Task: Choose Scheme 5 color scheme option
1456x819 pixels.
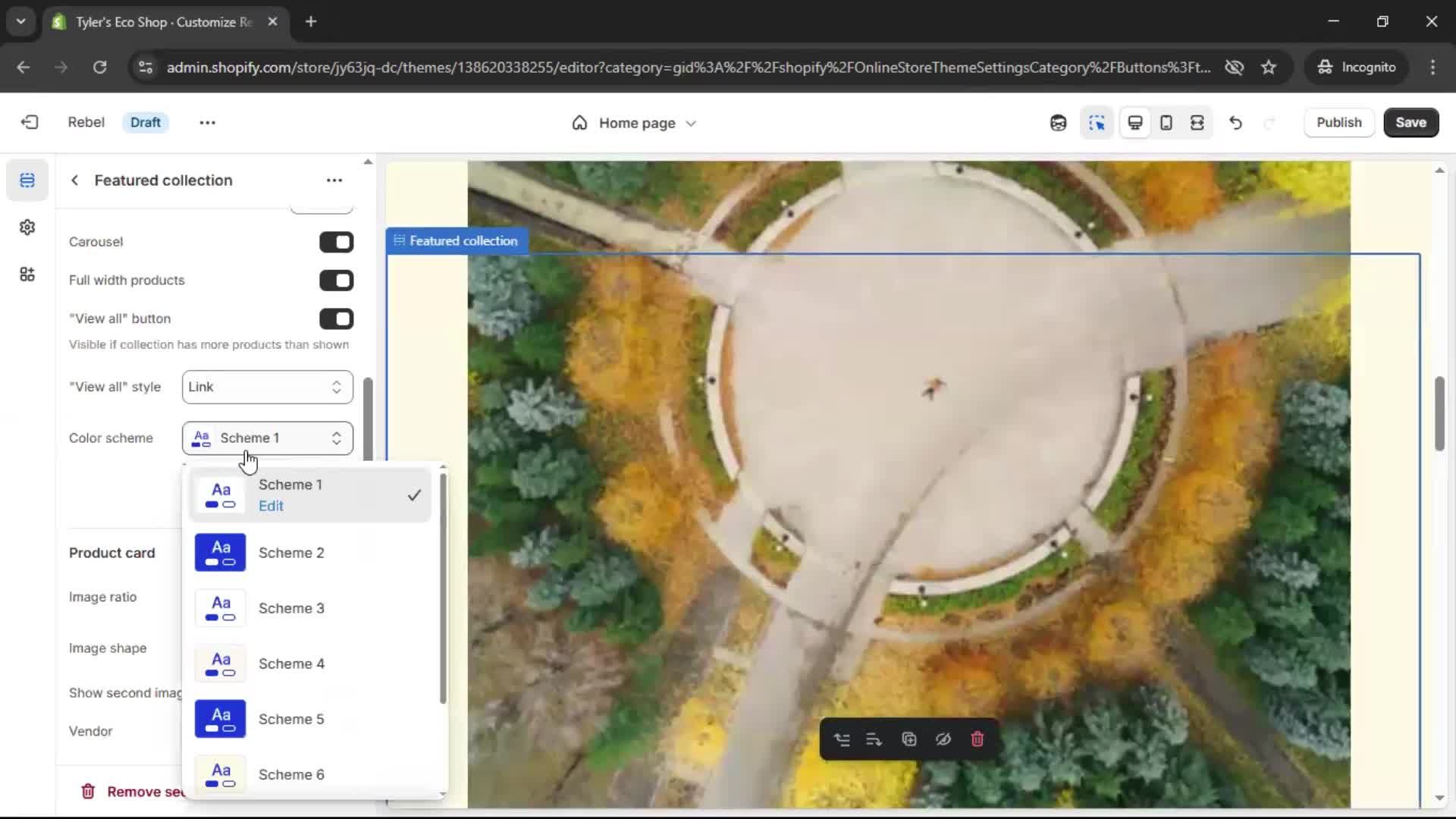Action: pos(291,719)
